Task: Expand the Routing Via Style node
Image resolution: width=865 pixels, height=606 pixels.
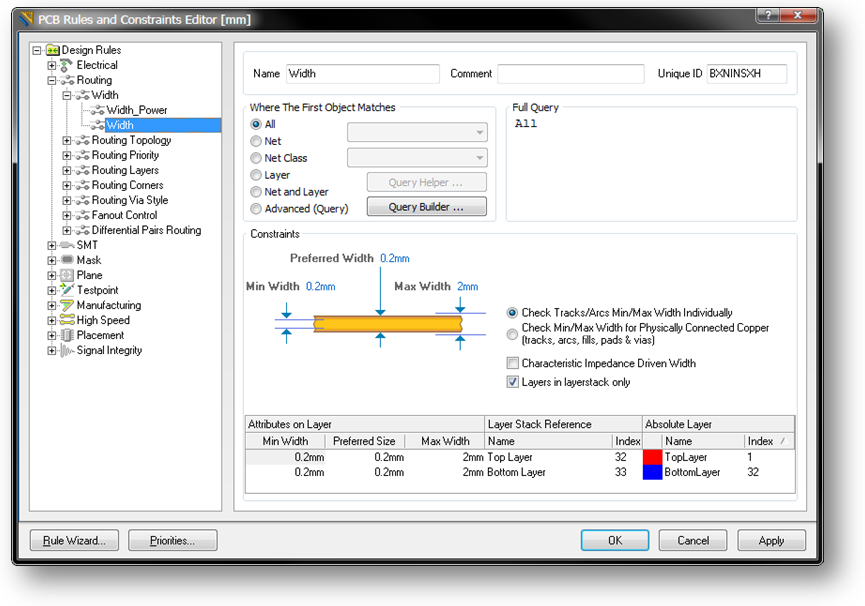Action: 67,200
